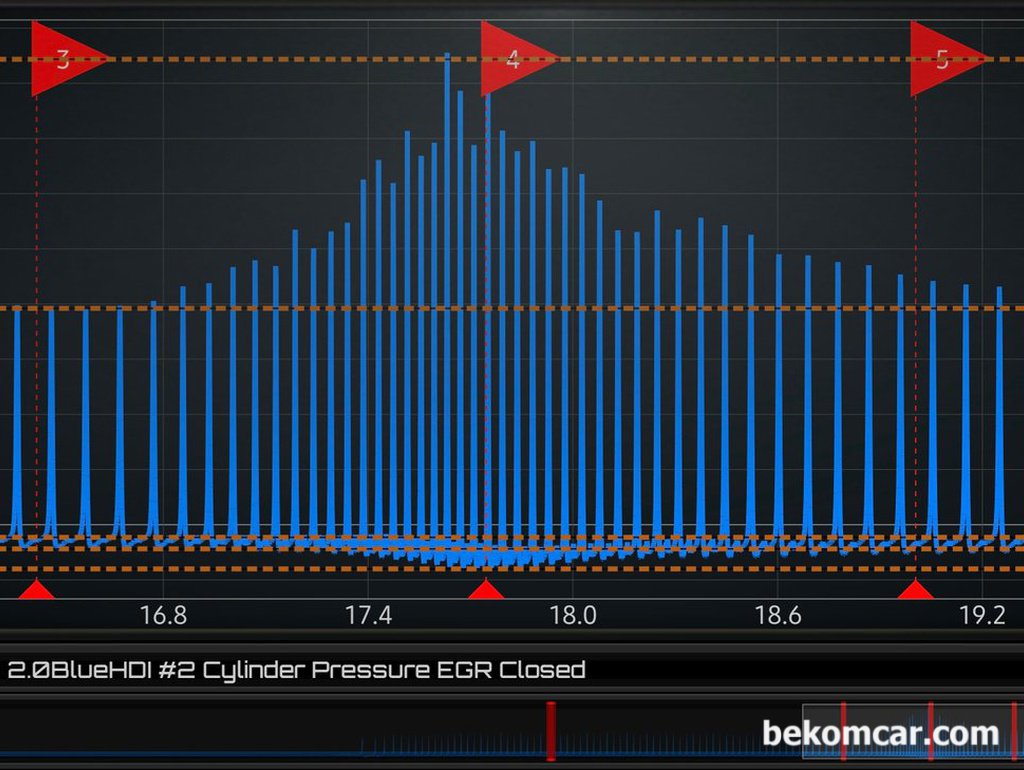This screenshot has height=770, width=1024.
Task: Click the 18.6 time axis label
Action: pyautogui.click(x=777, y=615)
